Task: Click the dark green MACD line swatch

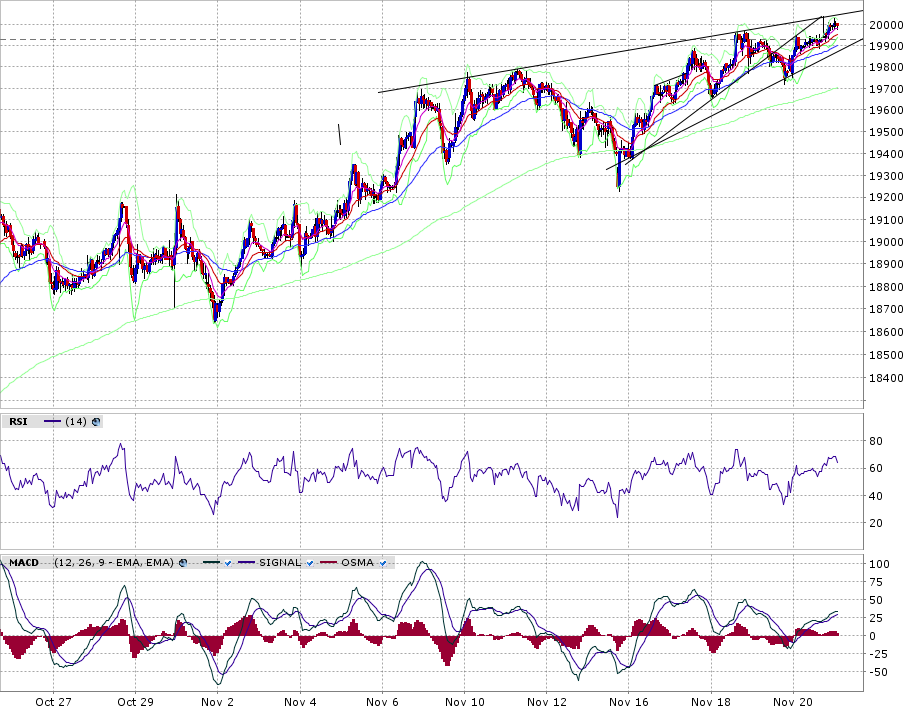Action: pyautogui.click(x=211, y=563)
